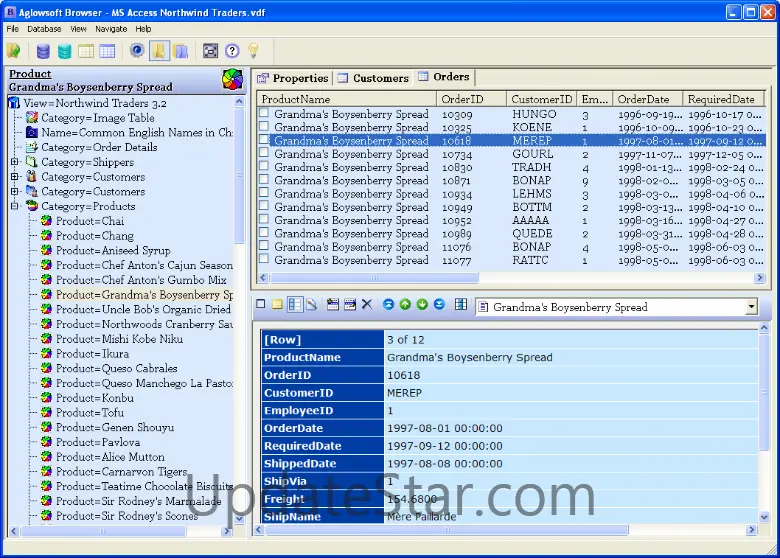The width and height of the screenshot is (780, 558).
Task: Click the yellow grid view icon in record toolbar
Action: (277, 304)
